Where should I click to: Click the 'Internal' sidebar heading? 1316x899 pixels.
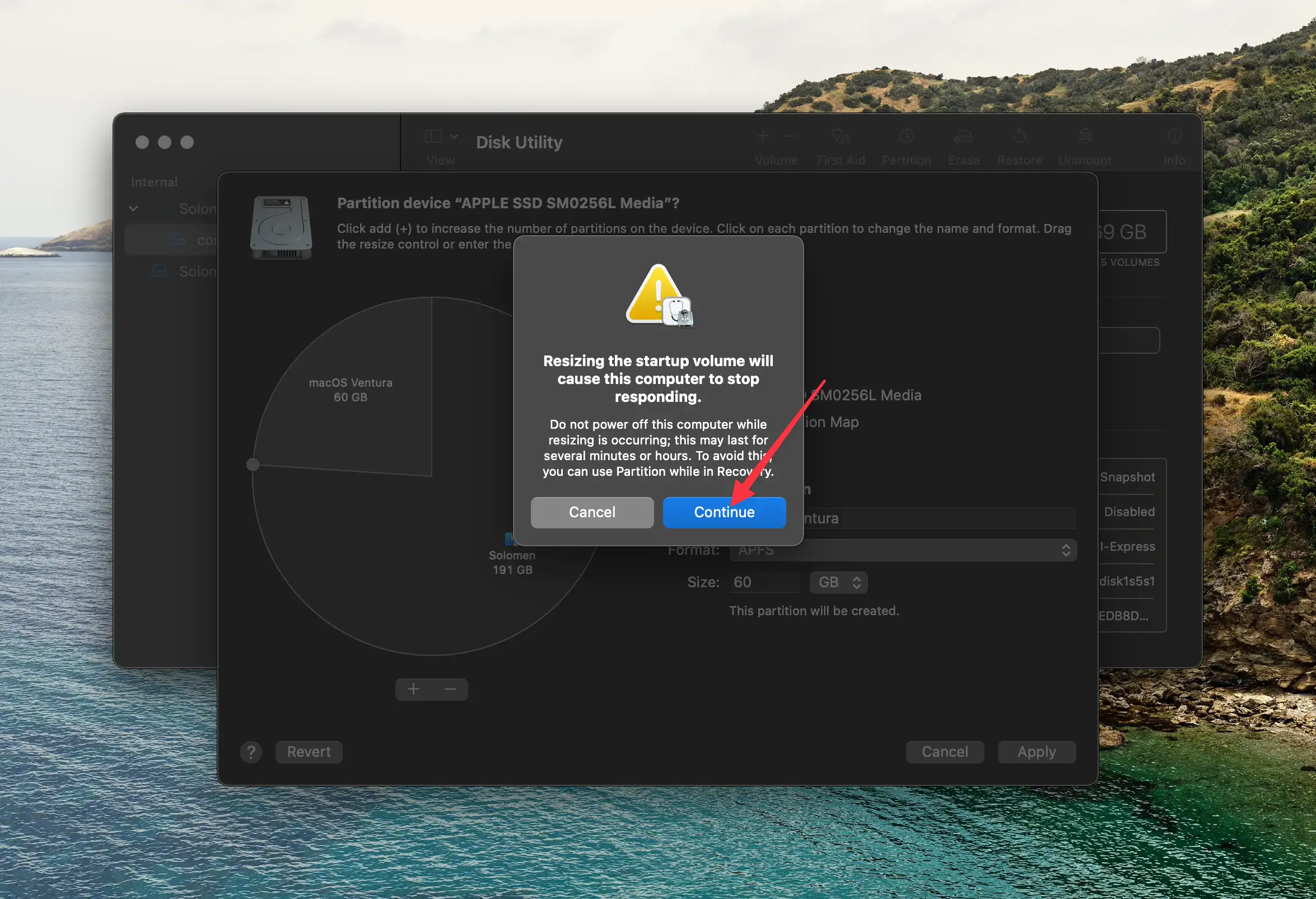[x=154, y=182]
